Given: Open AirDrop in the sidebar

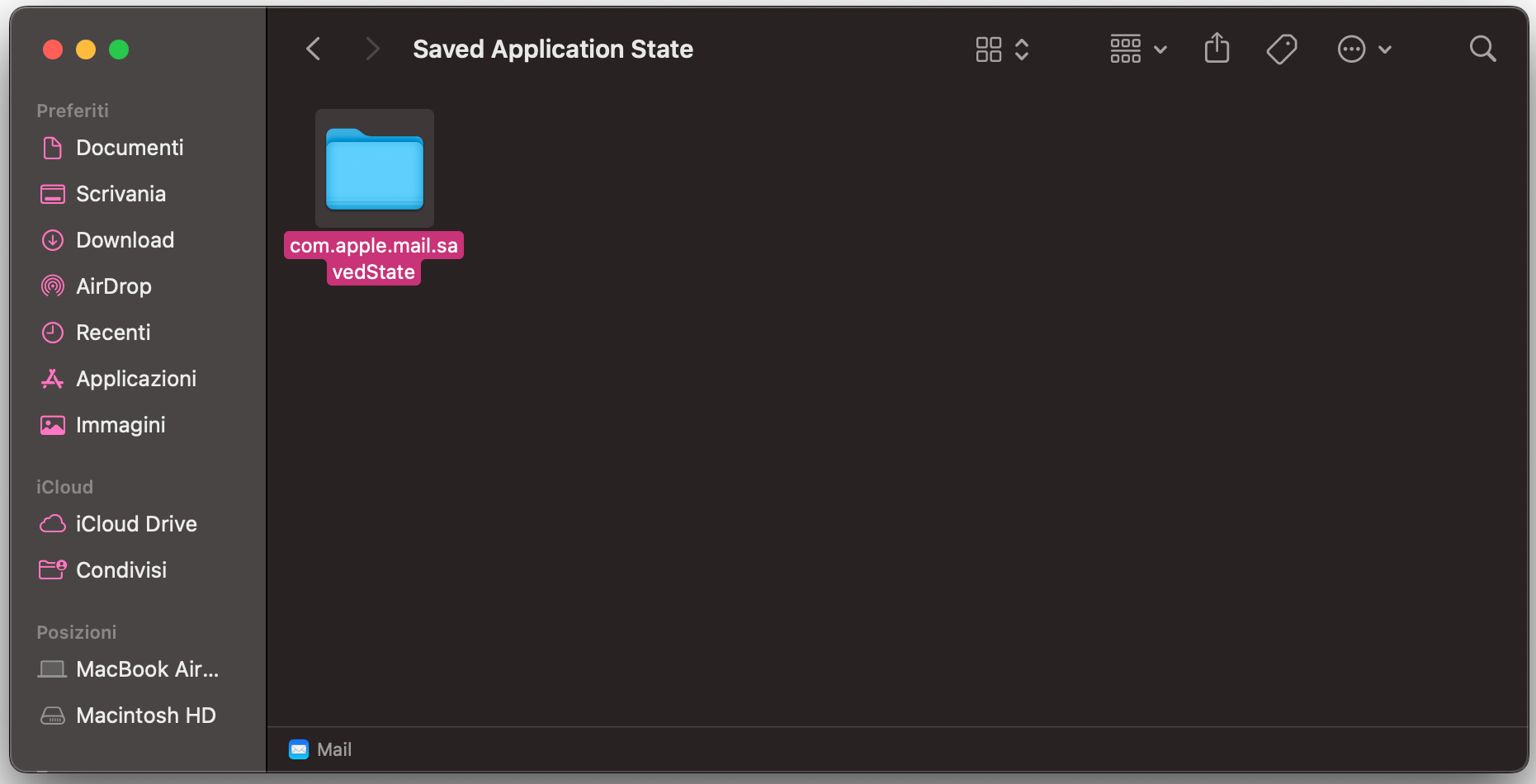Looking at the screenshot, I should [113, 286].
